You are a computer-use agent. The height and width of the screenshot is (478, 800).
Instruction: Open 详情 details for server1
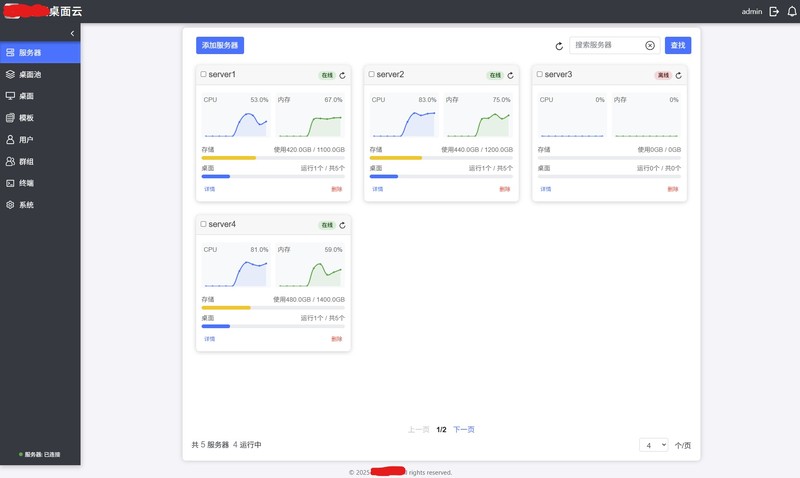210,189
